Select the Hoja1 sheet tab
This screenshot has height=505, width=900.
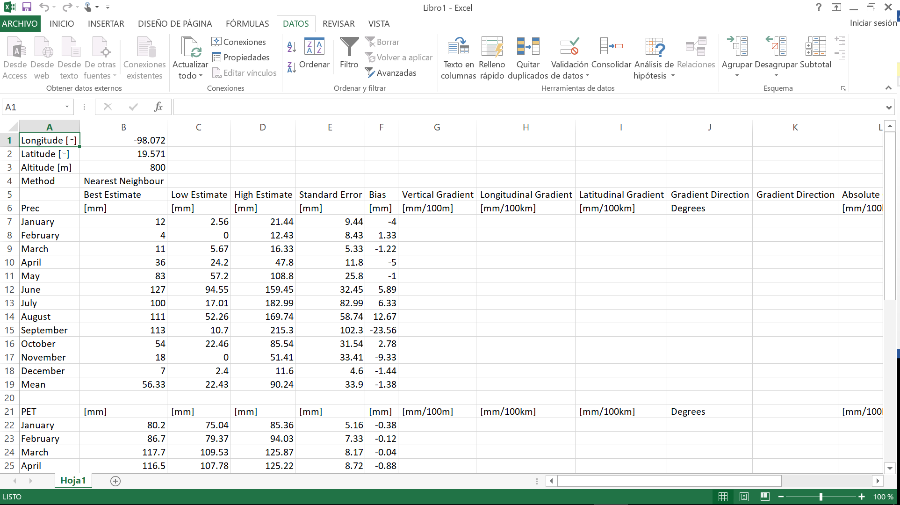click(x=73, y=481)
